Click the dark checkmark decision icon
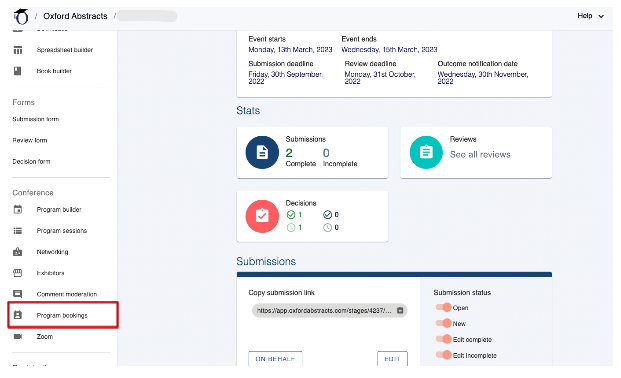This screenshot has width=621, height=378. pyautogui.click(x=327, y=215)
